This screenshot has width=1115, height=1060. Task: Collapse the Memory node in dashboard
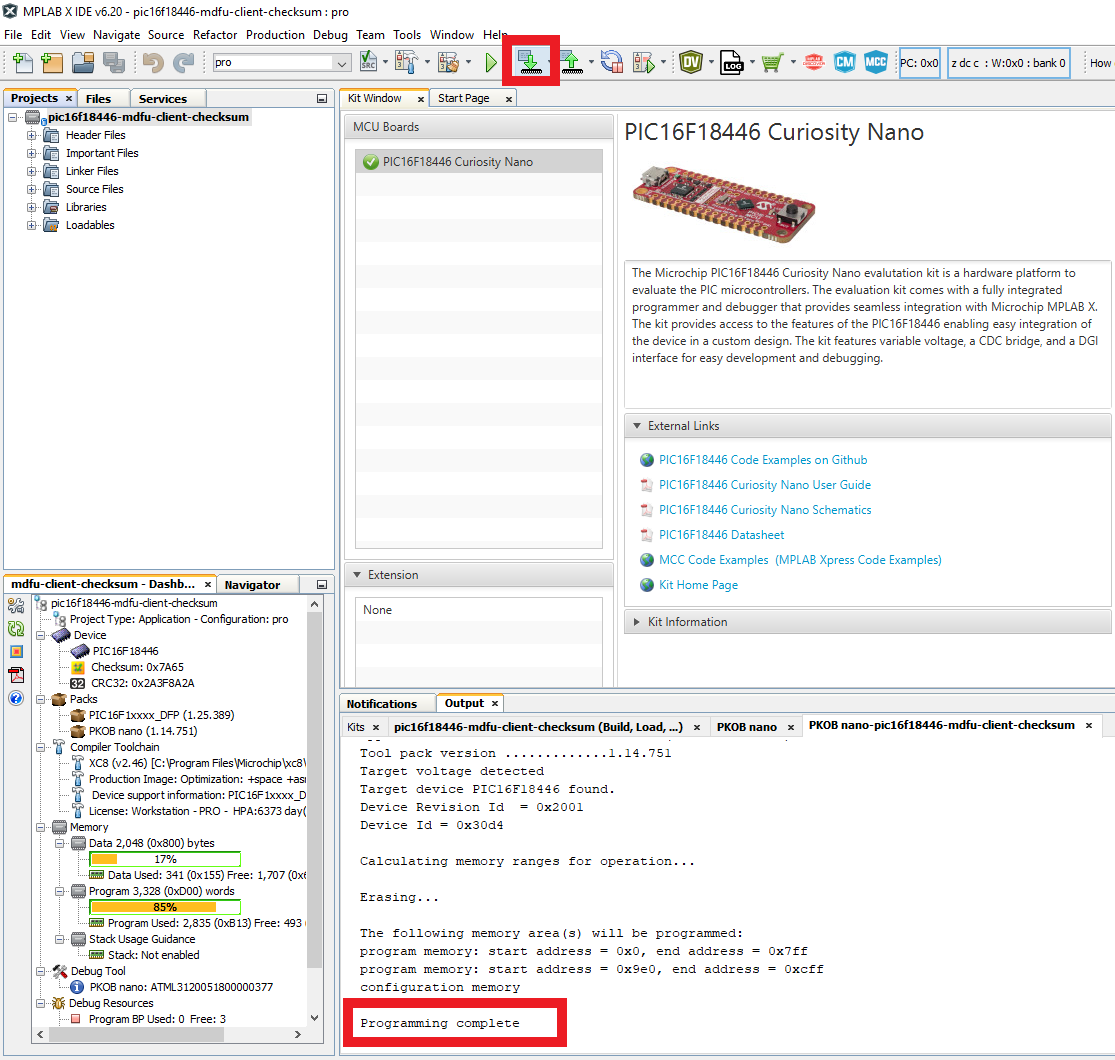coord(41,828)
